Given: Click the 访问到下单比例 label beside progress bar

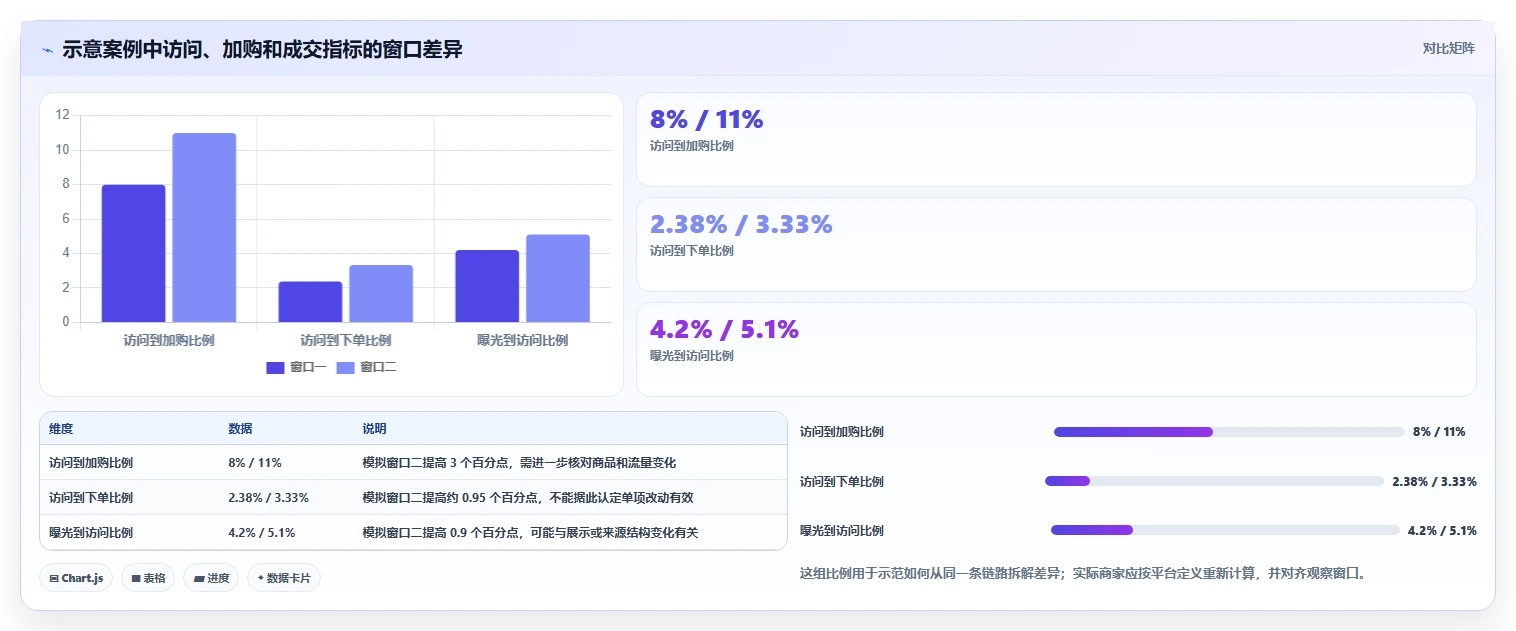Looking at the screenshot, I should (842, 481).
